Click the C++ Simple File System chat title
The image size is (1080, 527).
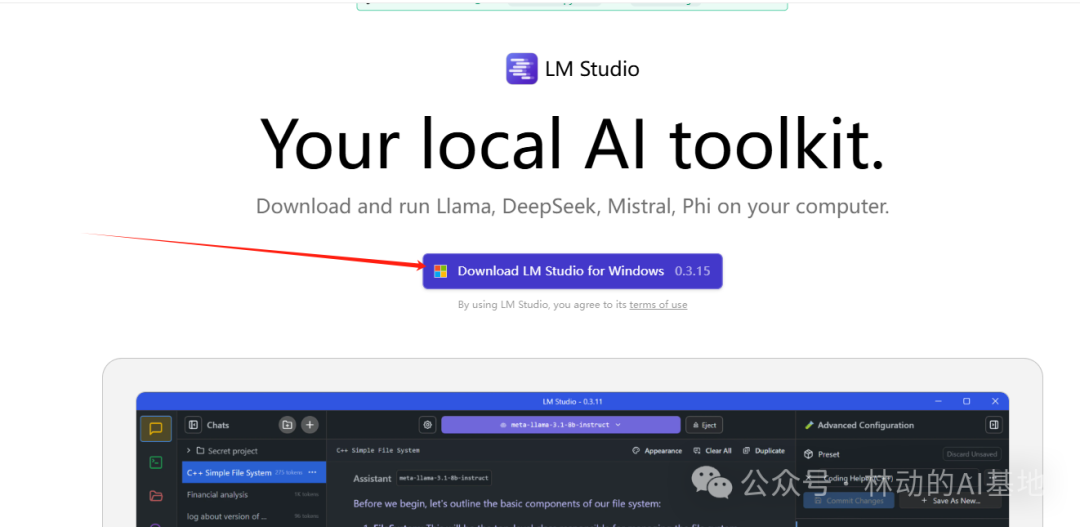pyautogui.click(x=378, y=451)
